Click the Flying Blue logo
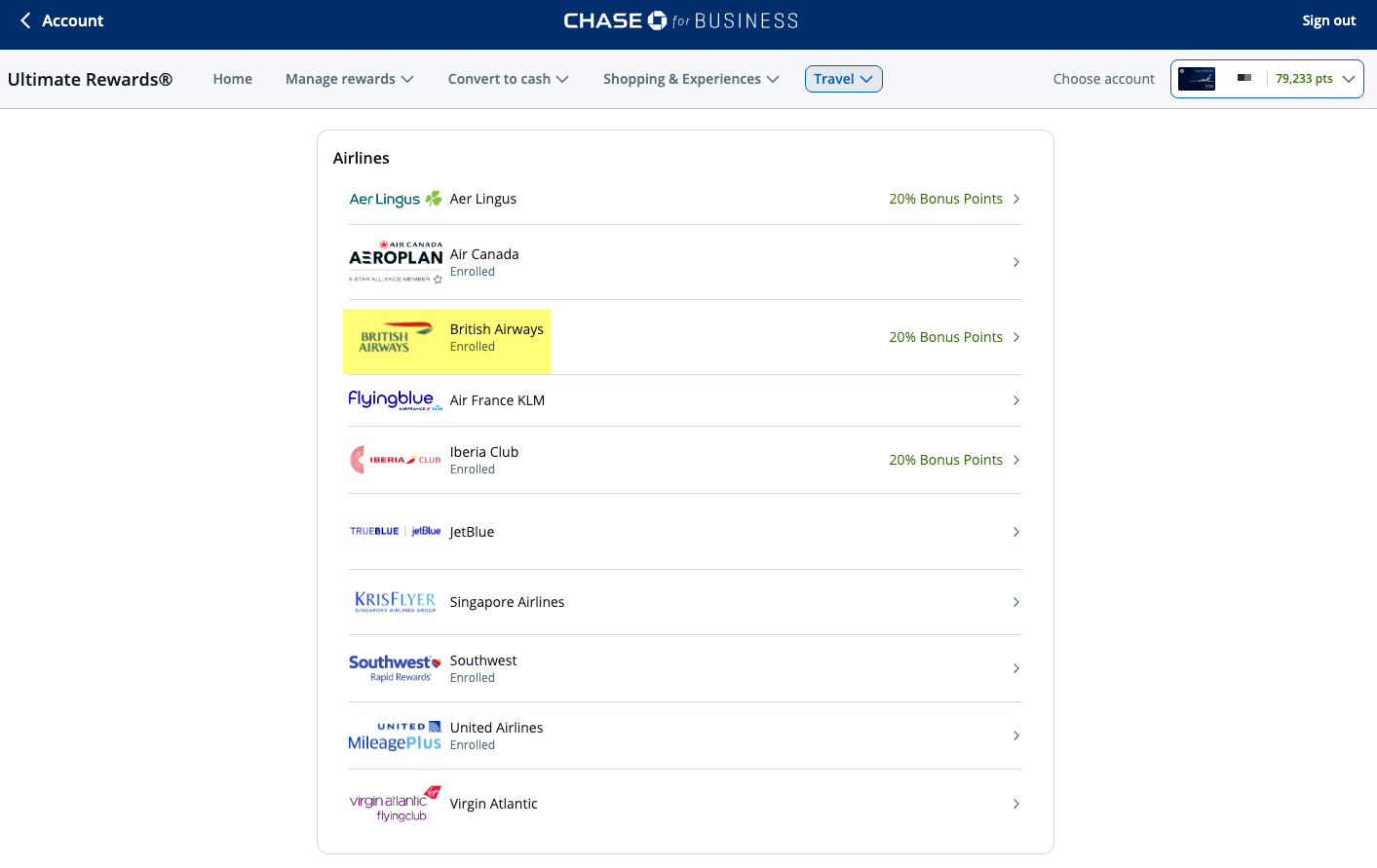The image size is (1377, 868). (x=395, y=399)
